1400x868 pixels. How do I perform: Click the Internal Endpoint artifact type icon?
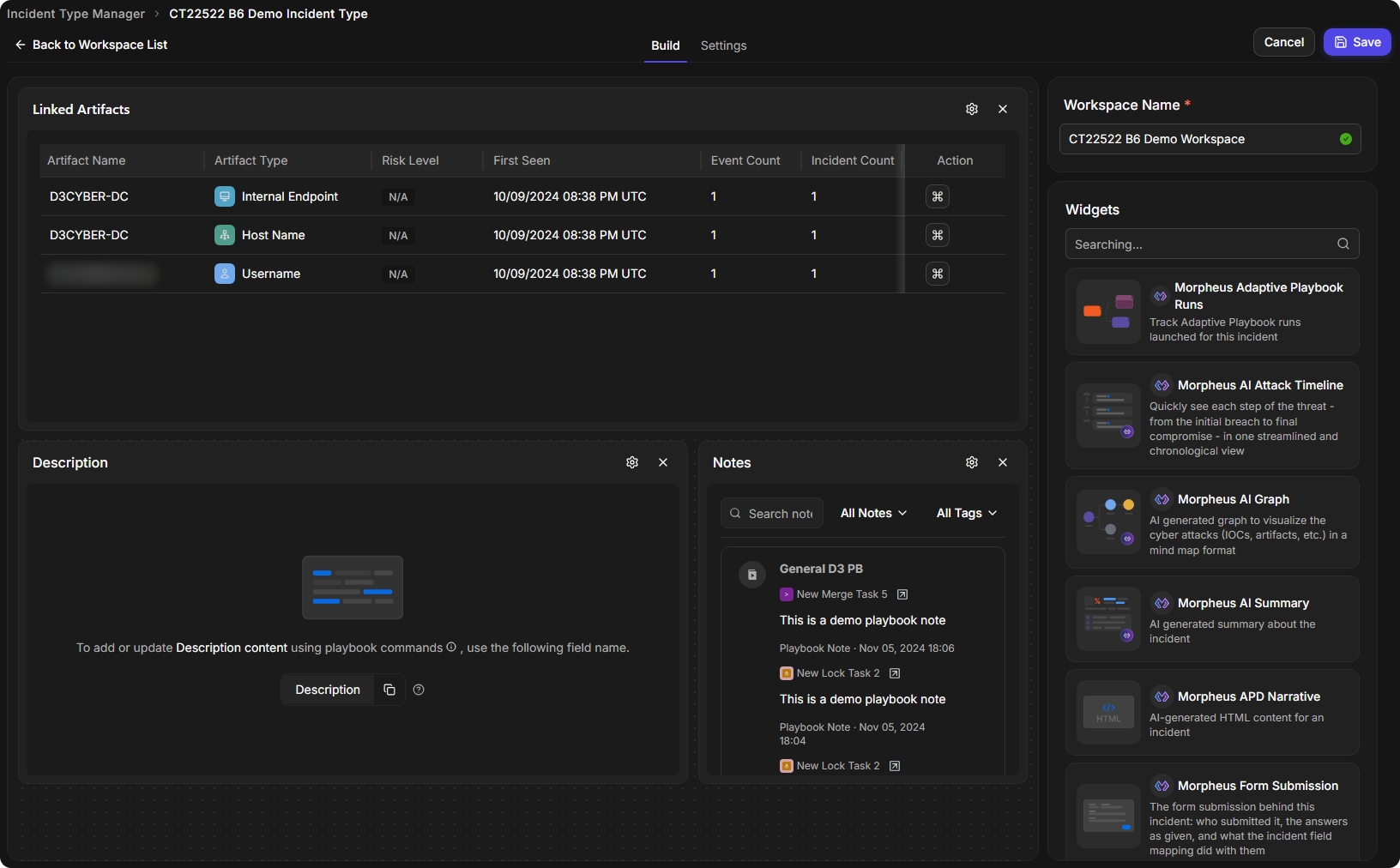[x=225, y=196]
